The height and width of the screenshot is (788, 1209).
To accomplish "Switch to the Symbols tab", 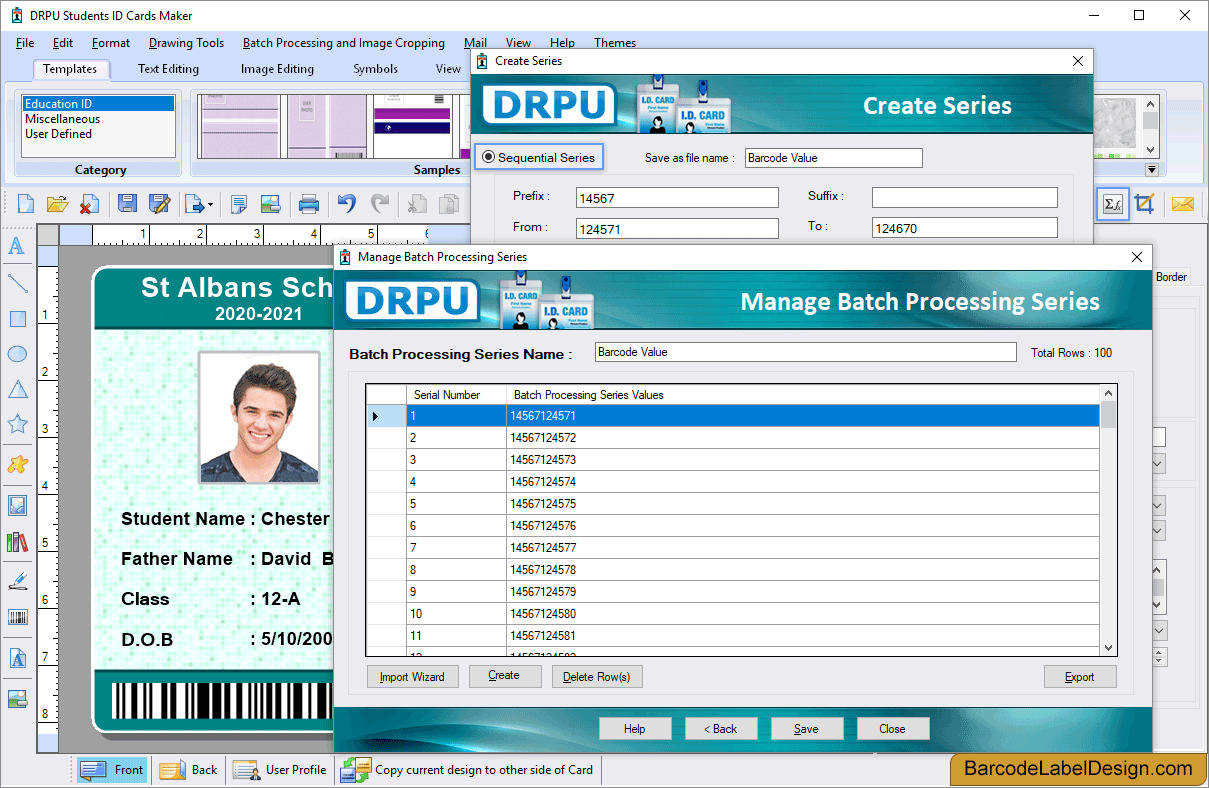I will tap(375, 69).
